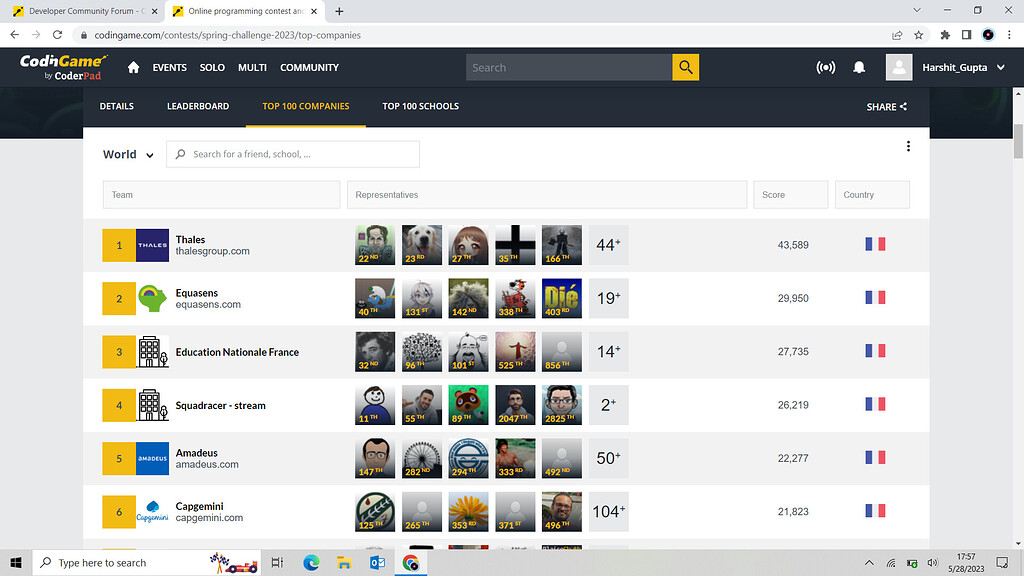The image size is (1024, 576).
Task: Click the search friend or school input field
Action: pos(292,154)
